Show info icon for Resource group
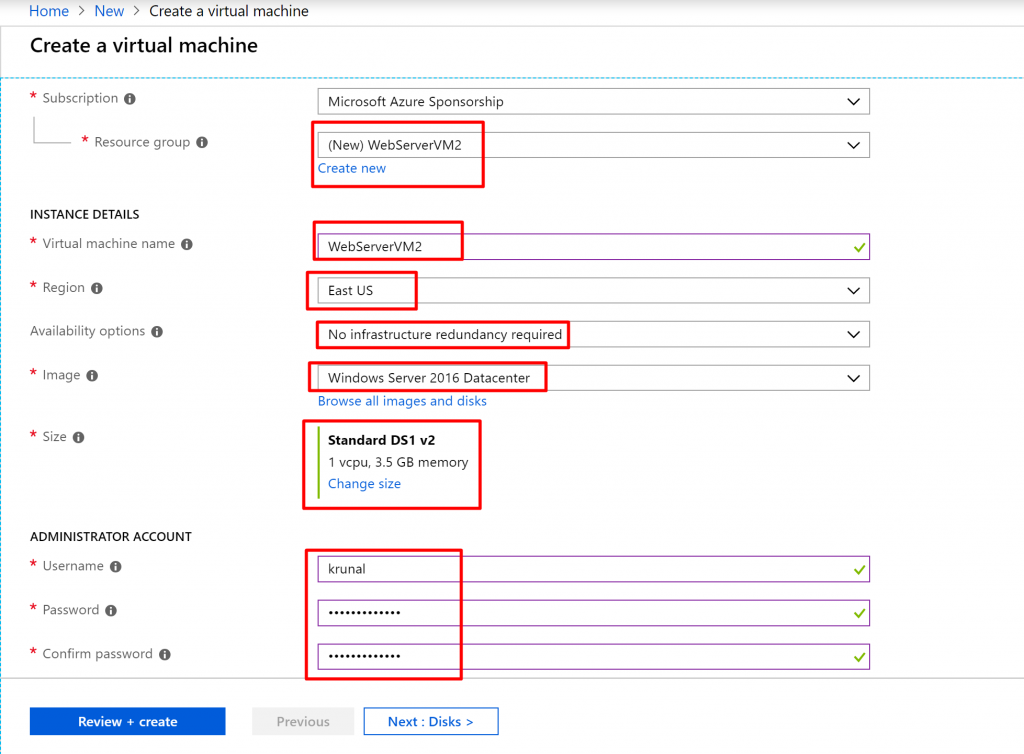 coord(202,142)
